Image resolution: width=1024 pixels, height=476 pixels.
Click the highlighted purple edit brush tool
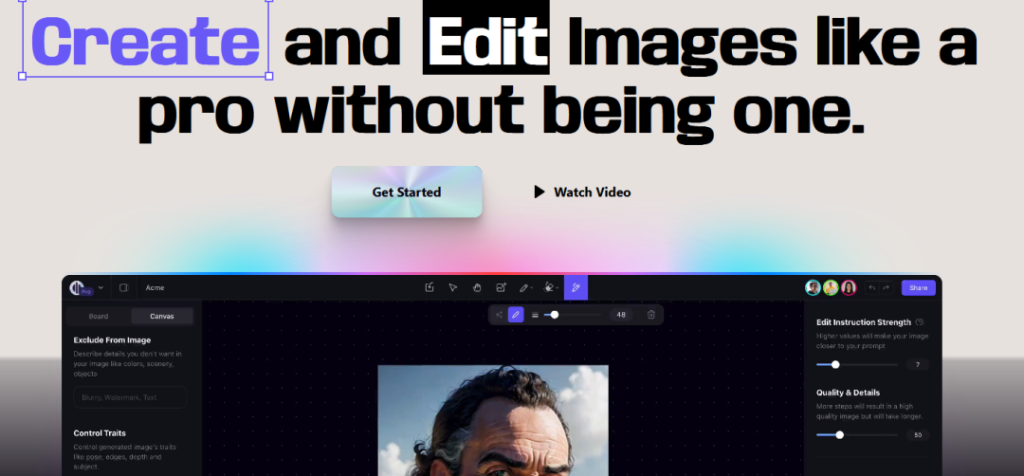point(575,287)
